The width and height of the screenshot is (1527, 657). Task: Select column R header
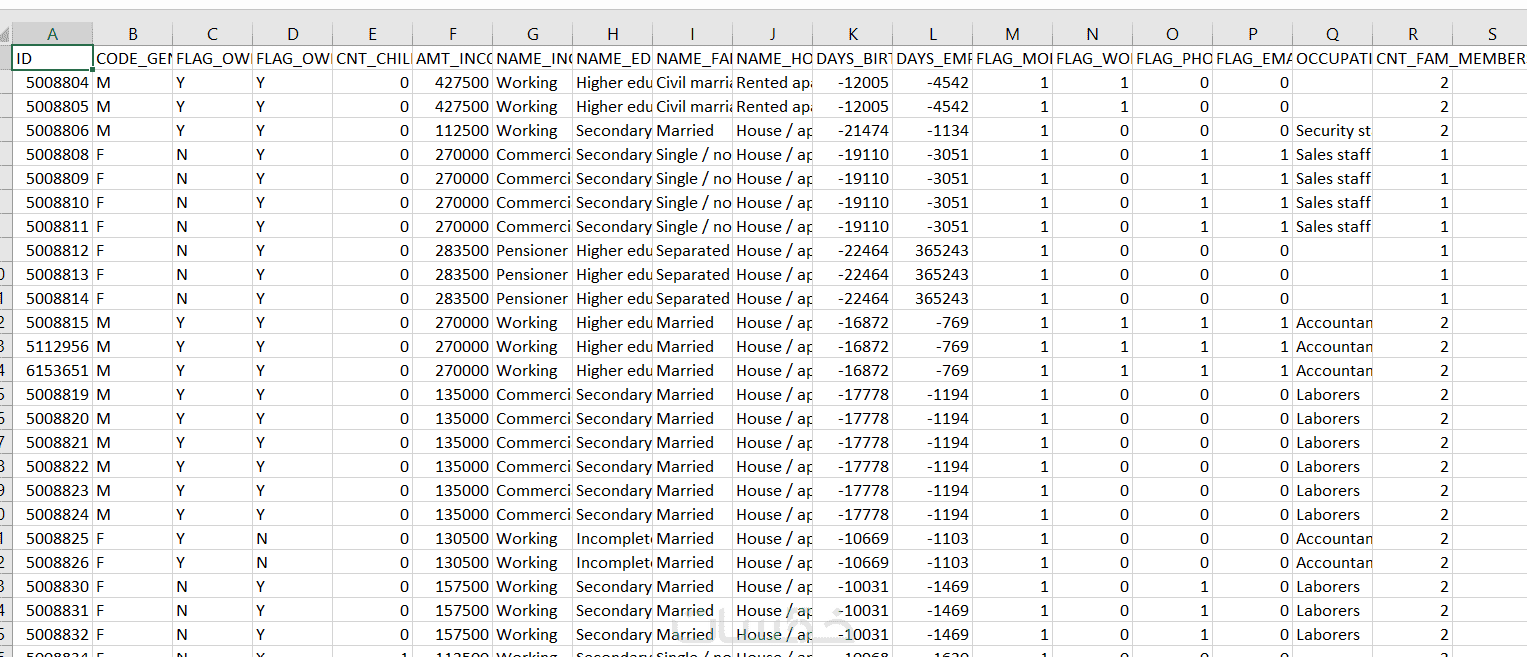(1413, 34)
